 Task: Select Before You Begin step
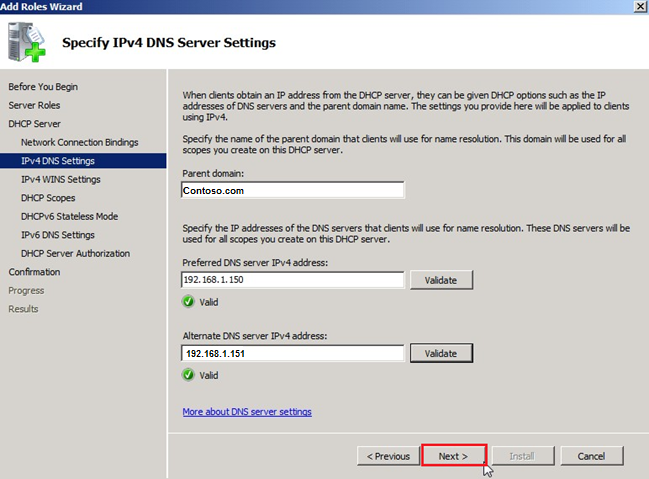tap(43, 87)
